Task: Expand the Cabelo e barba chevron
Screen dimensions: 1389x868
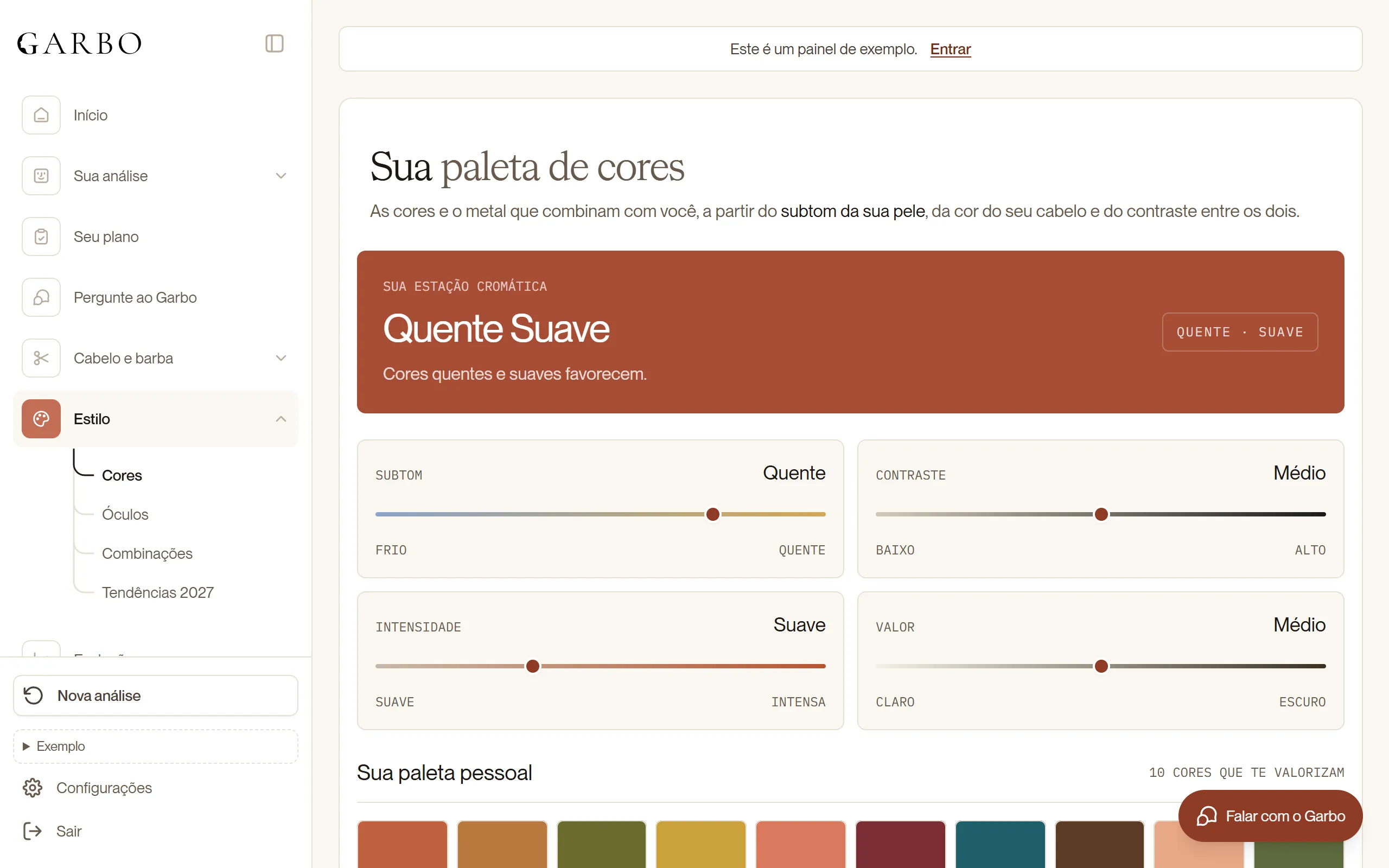Action: click(x=281, y=358)
